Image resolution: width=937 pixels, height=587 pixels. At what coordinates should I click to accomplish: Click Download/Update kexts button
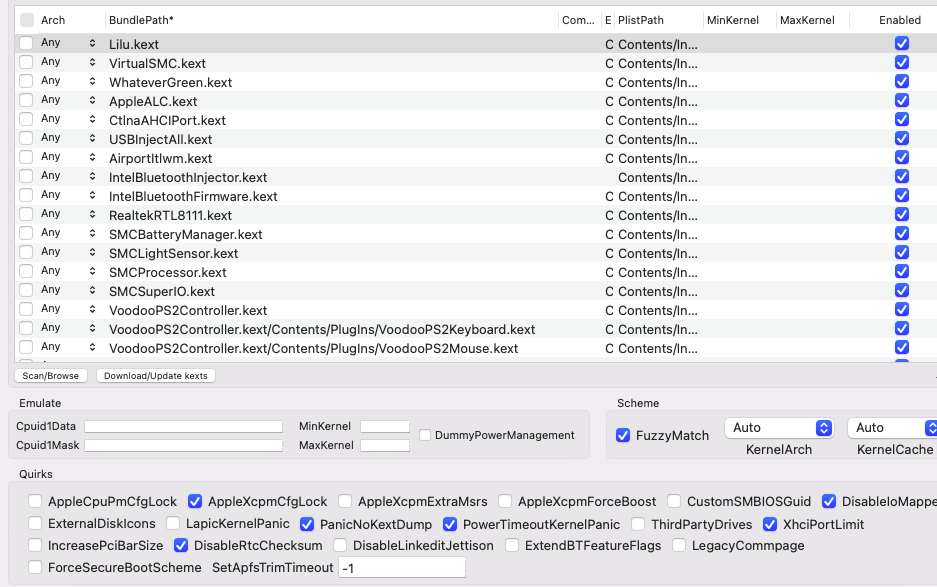pyautogui.click(x=156, y=376)
